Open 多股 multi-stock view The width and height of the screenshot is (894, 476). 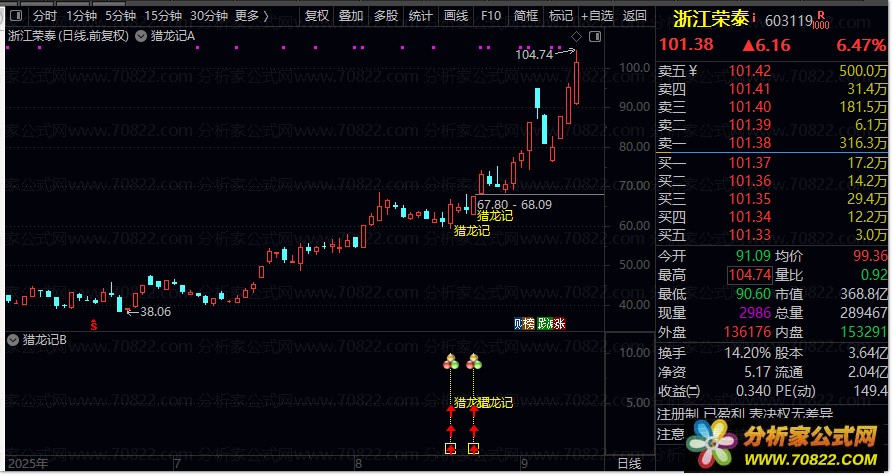[386, 15]
